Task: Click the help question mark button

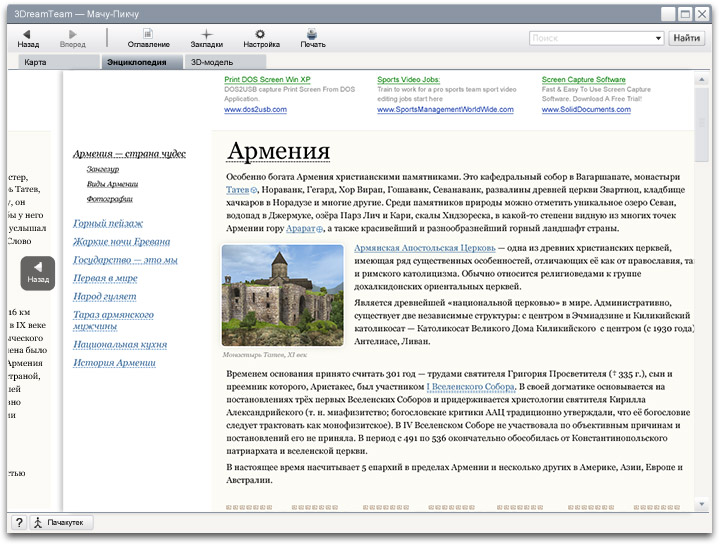Action: [x=18, y=523]
